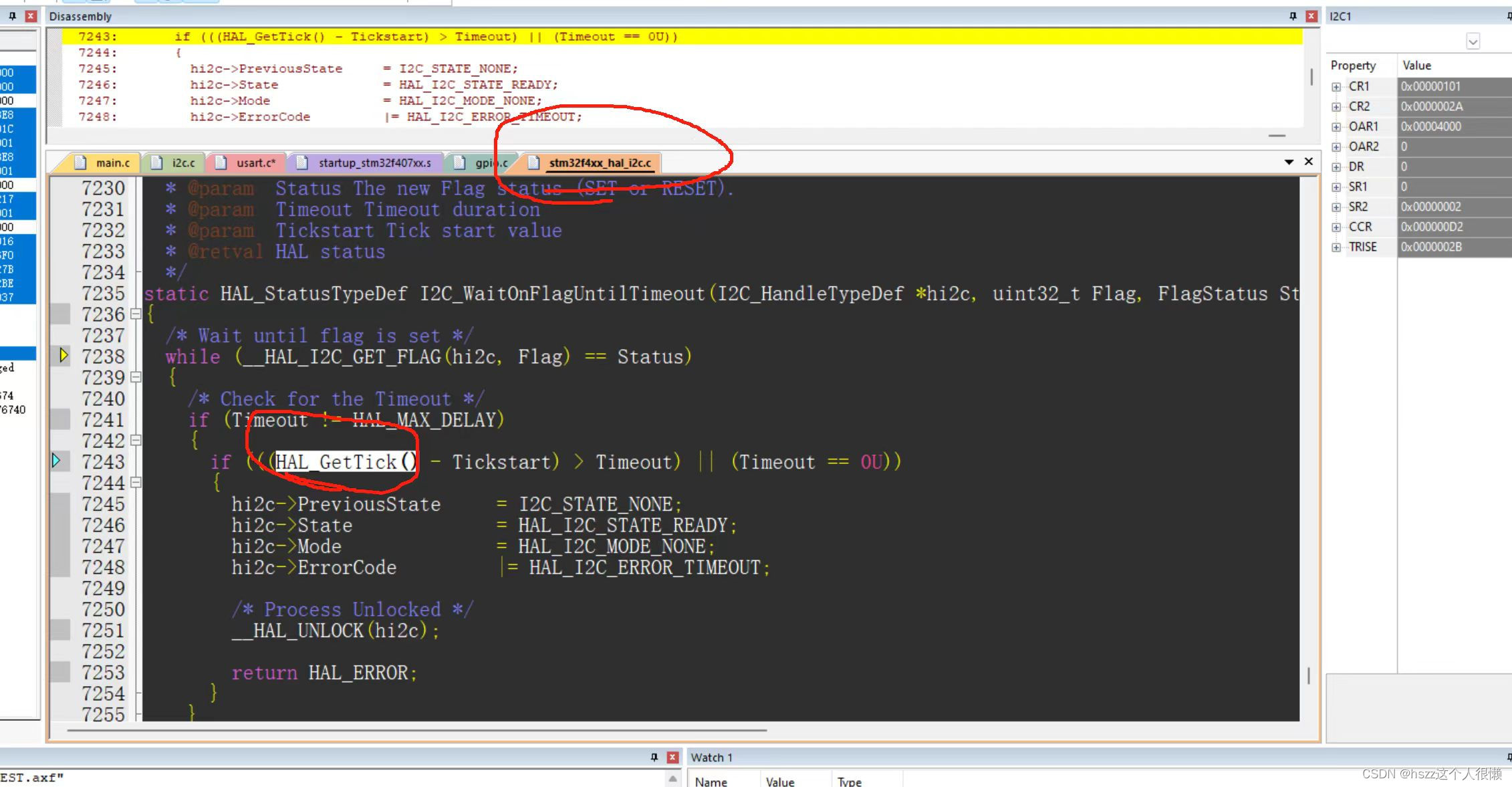
Task: Pin the Disassembly window
Action: [1293, 15]
